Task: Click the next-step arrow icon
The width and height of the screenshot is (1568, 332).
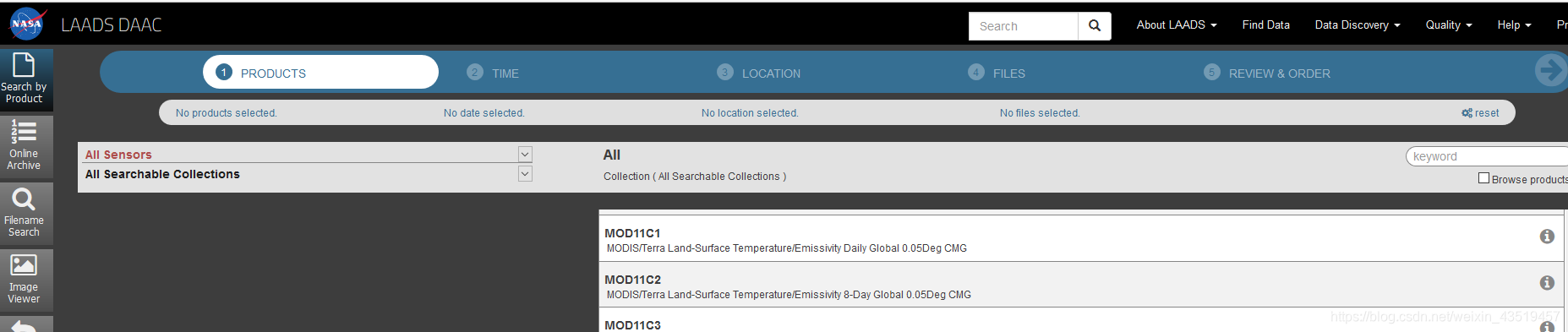Action: coord(1551,70)
